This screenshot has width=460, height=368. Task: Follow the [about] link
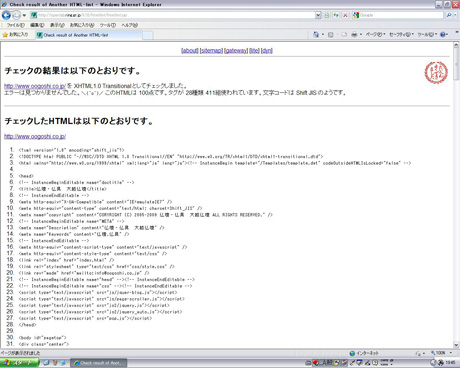coord(190,51)
